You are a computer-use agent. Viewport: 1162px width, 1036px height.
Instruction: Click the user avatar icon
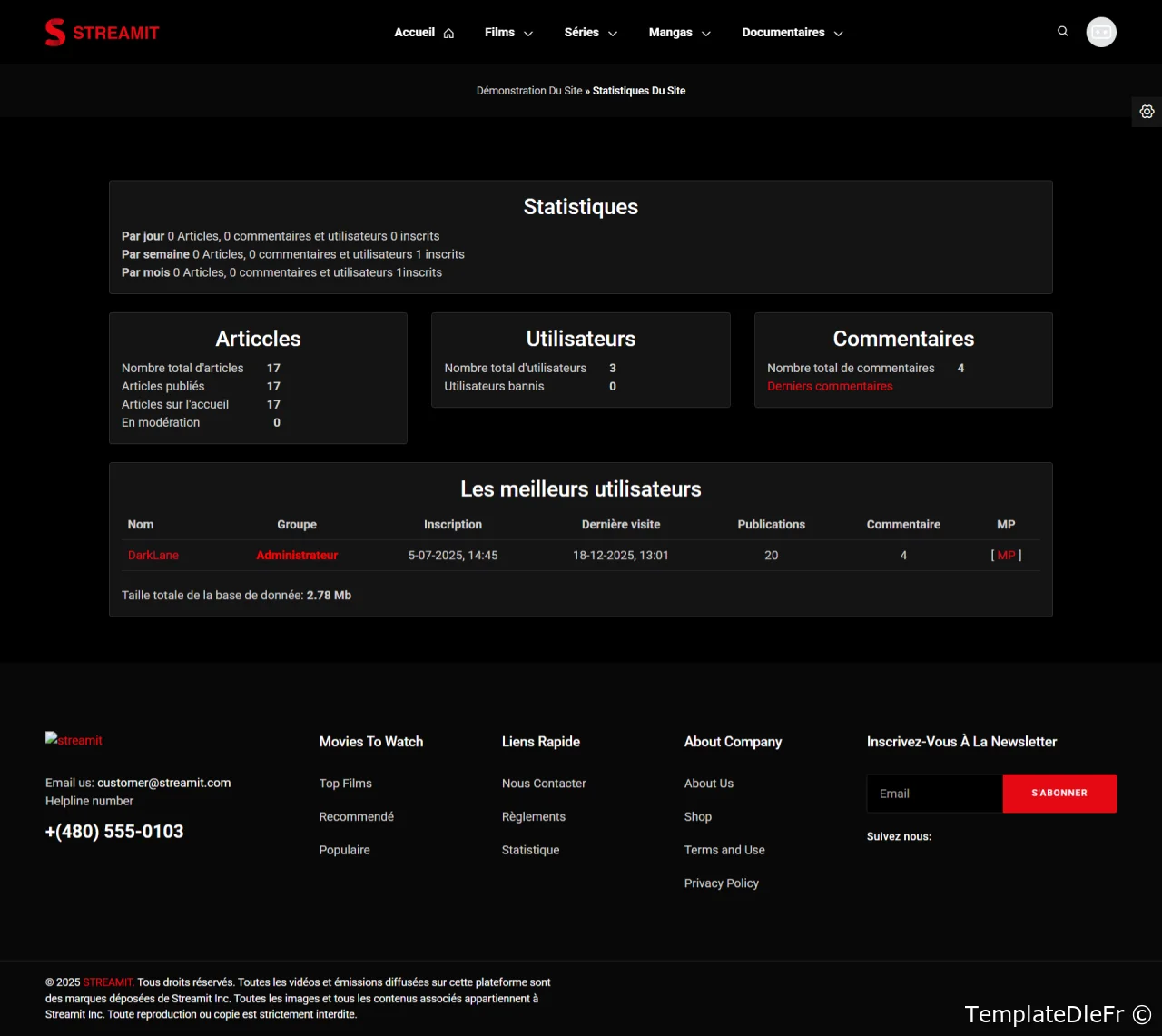(1101, 32)
